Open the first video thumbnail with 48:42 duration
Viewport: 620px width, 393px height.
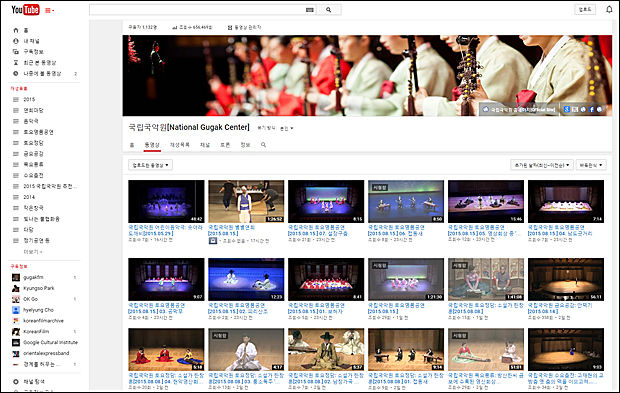coord(166,201)
